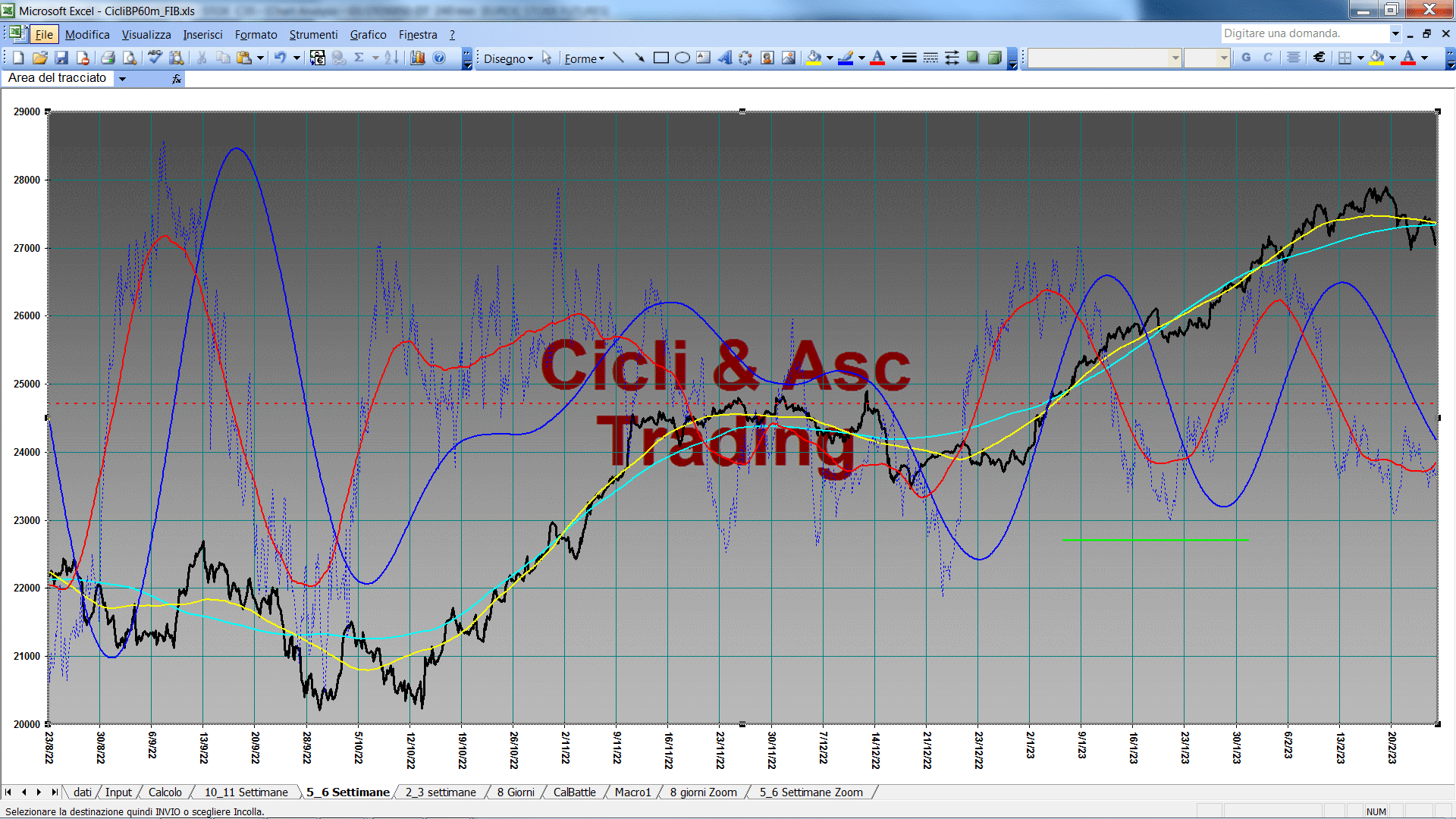Switch to the 8 giorni Zoom sheet tab
The width and height of the screenshot is (1456, 819).
pos(703,792)
